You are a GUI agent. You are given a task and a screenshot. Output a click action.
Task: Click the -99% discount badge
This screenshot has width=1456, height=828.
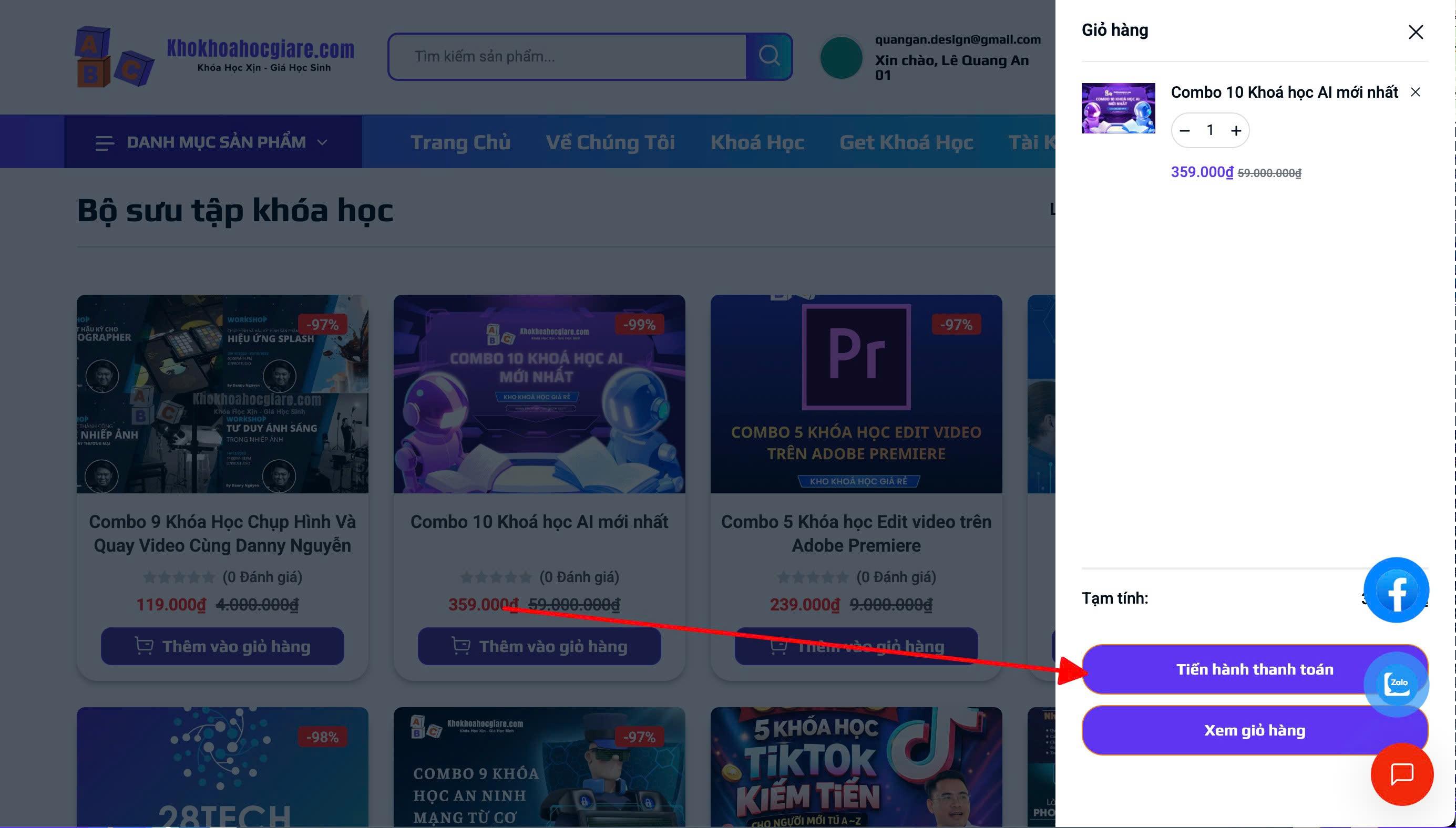639,325
